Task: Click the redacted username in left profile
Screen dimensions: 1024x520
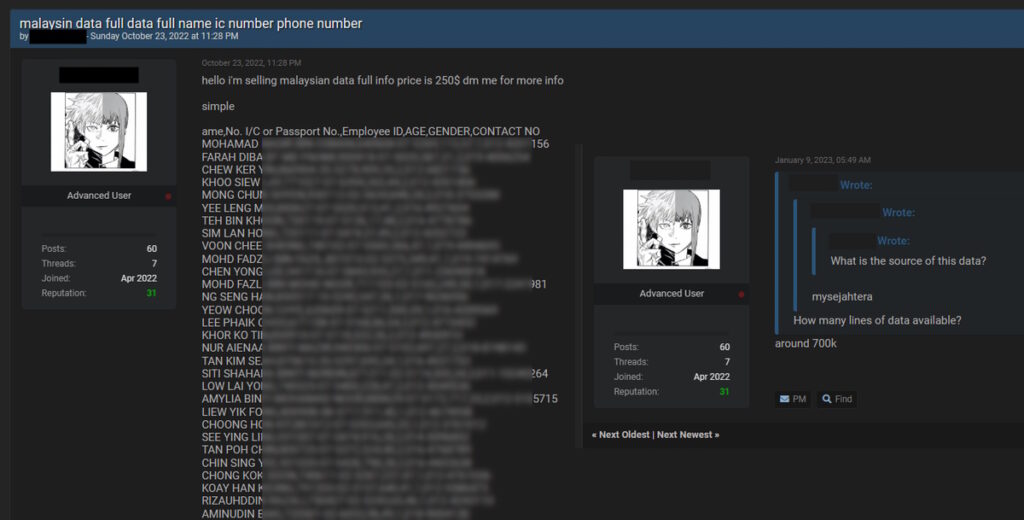Action: [x=99, y=74]
